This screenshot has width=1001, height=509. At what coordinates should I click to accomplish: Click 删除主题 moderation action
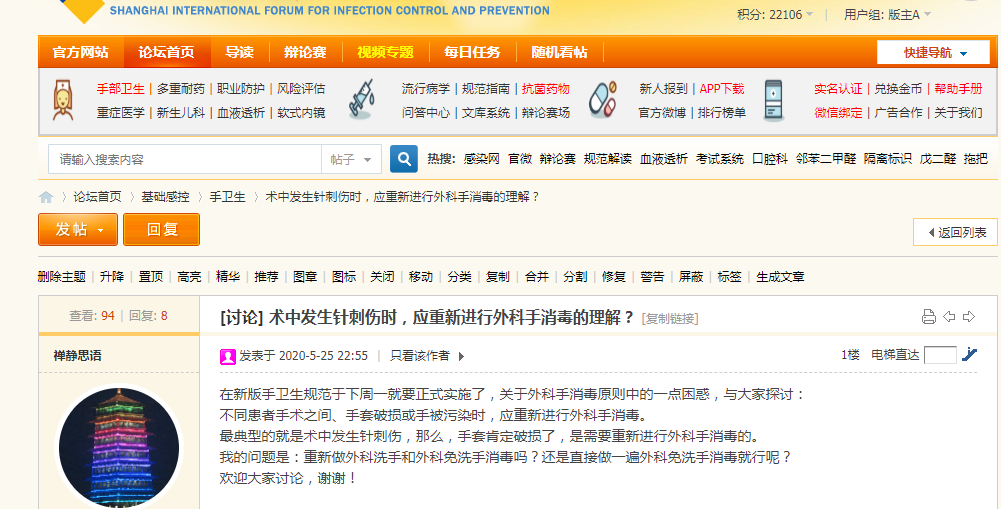(x=61, y=277)
